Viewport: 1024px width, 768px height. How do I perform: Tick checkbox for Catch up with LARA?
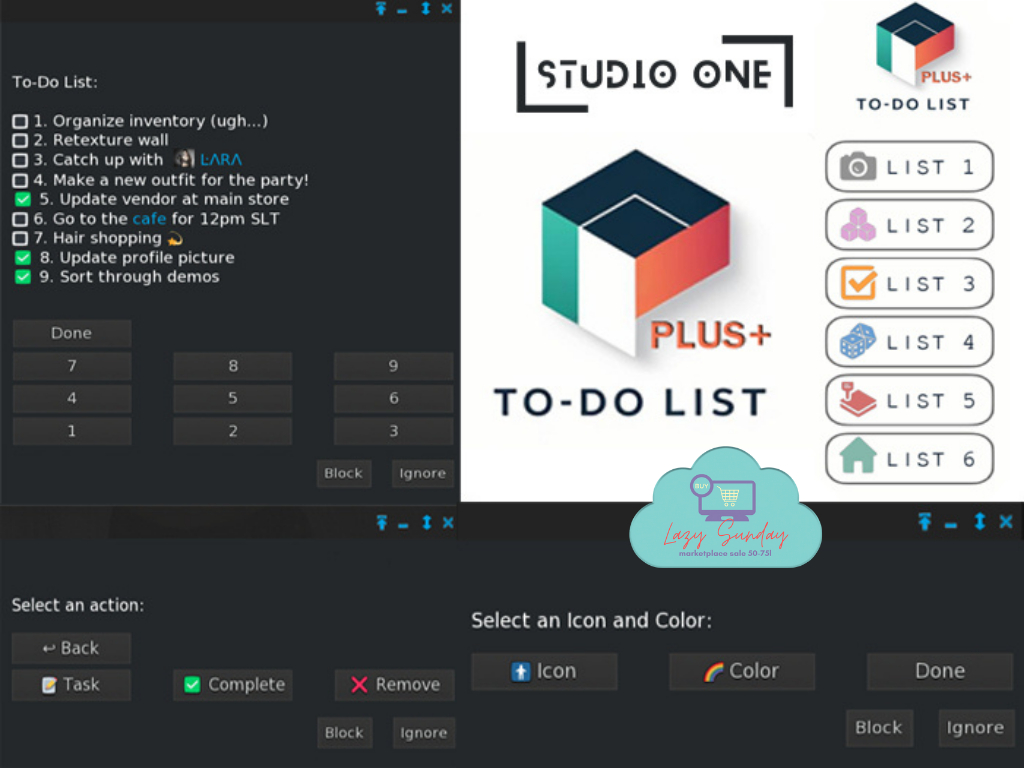[x=20, y=160]
